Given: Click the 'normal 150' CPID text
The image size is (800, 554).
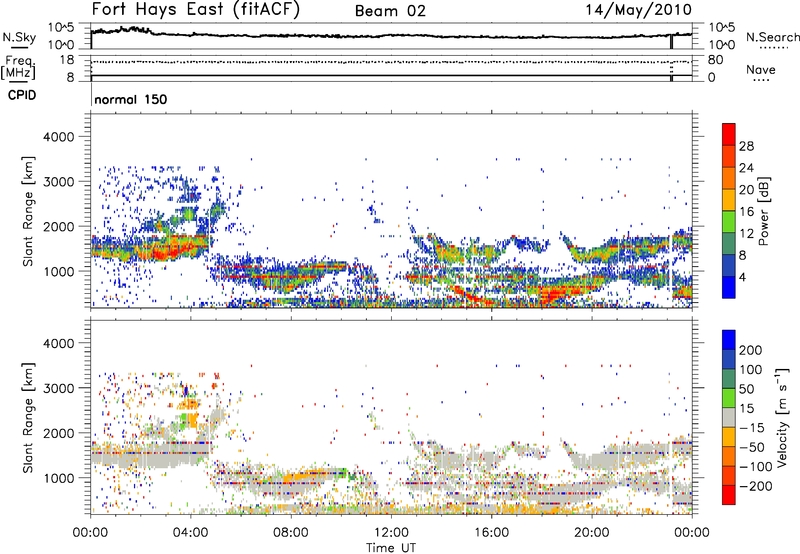Looking at the screenshot, I should [131, 99].
